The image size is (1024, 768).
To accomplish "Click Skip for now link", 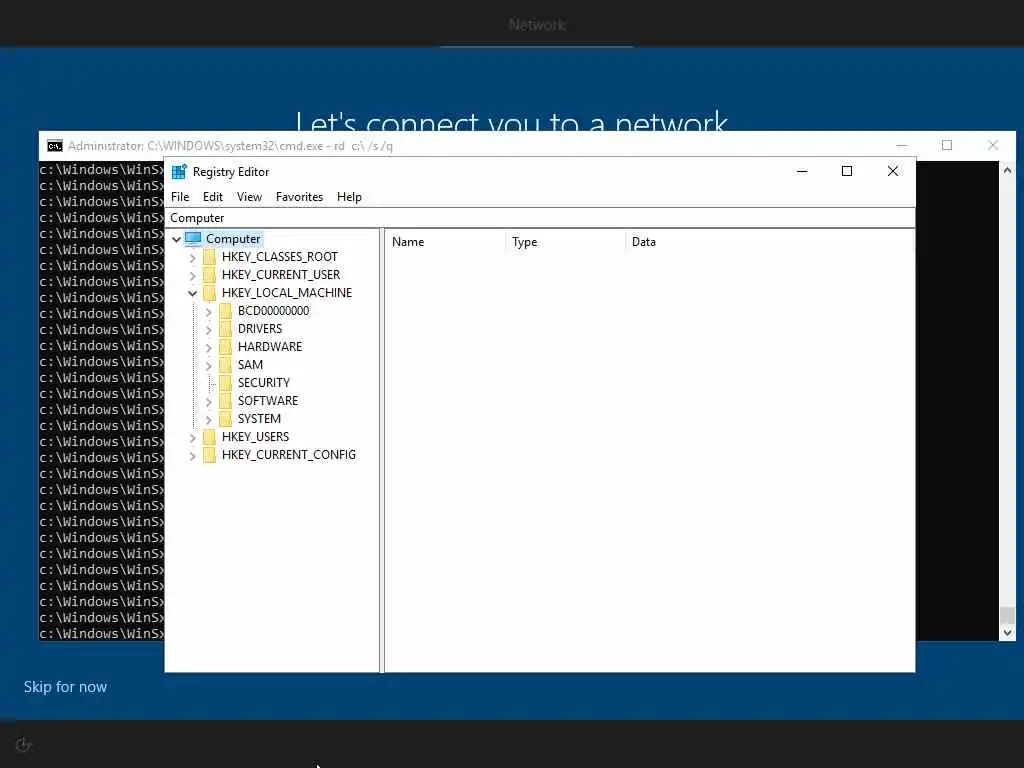I will [x=65, y=687].
